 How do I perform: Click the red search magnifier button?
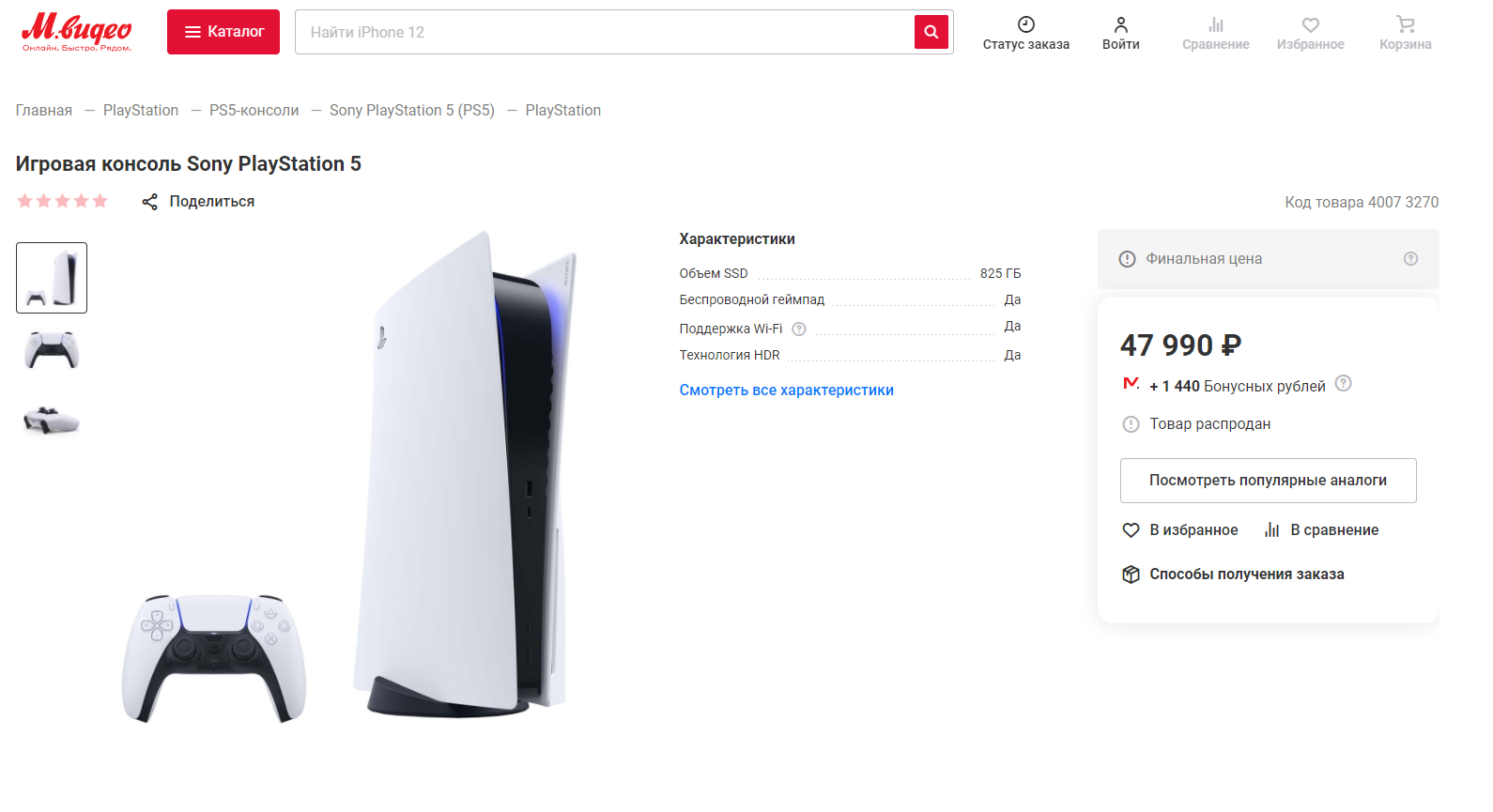click(x=931, y=32)
